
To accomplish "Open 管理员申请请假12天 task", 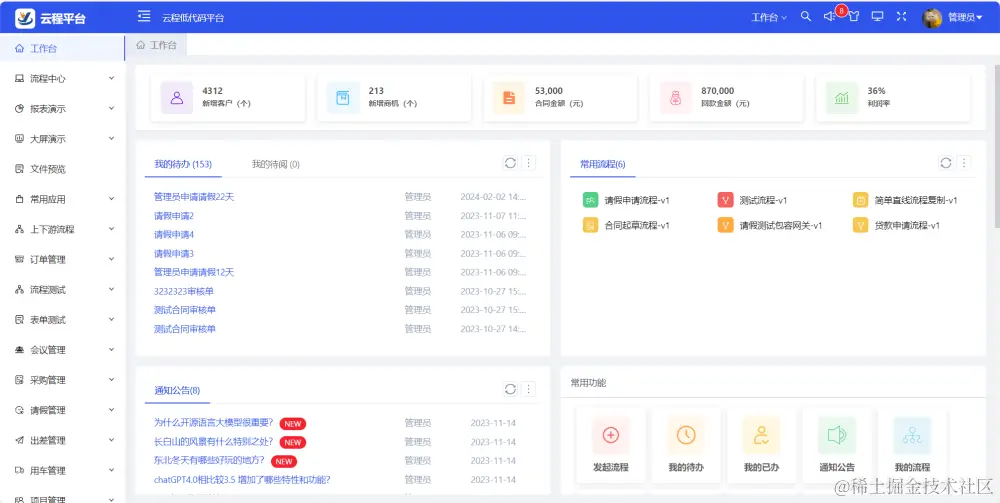I will (x=194, y=272).
